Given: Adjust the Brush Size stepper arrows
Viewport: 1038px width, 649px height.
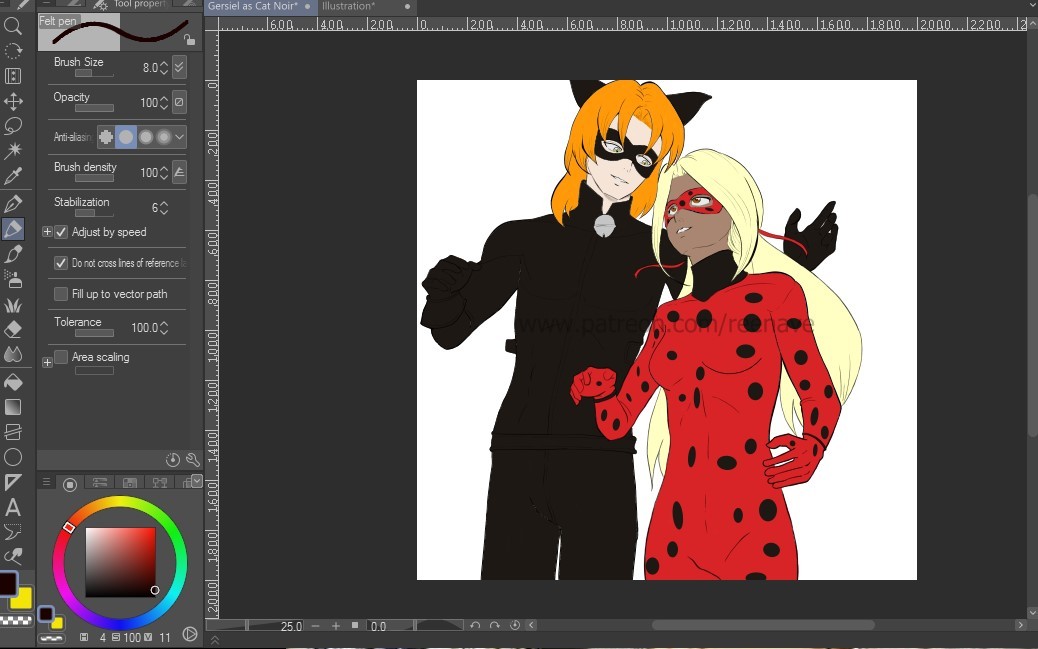Looking at the screenshot, I should click(164, 68).
